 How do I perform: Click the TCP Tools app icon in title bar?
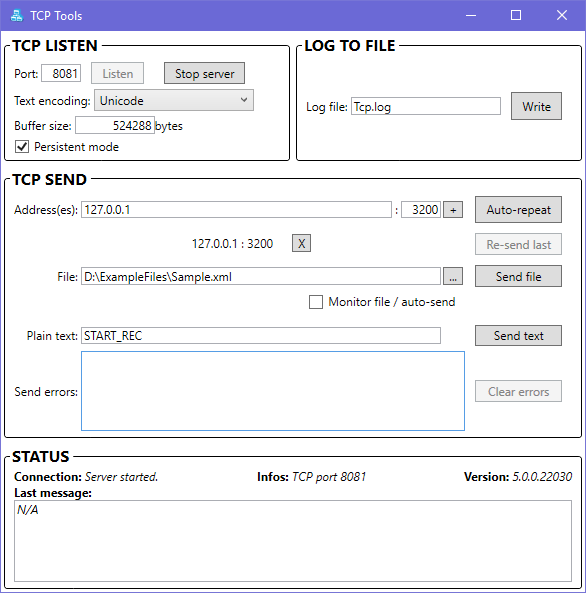point(17,16)
